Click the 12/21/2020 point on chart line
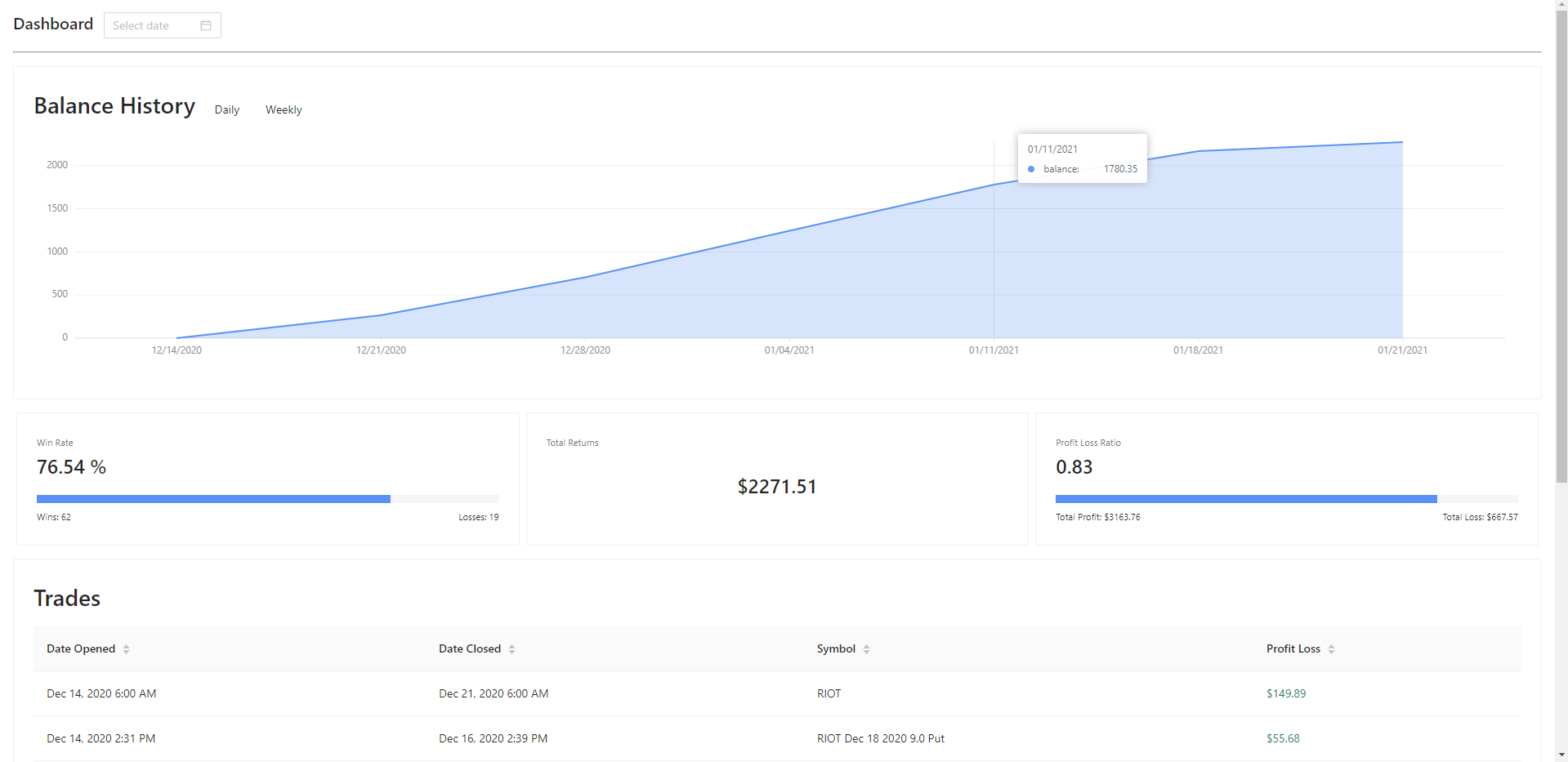Viewport: 1568px width, 762px height. (x=381, y=315)
